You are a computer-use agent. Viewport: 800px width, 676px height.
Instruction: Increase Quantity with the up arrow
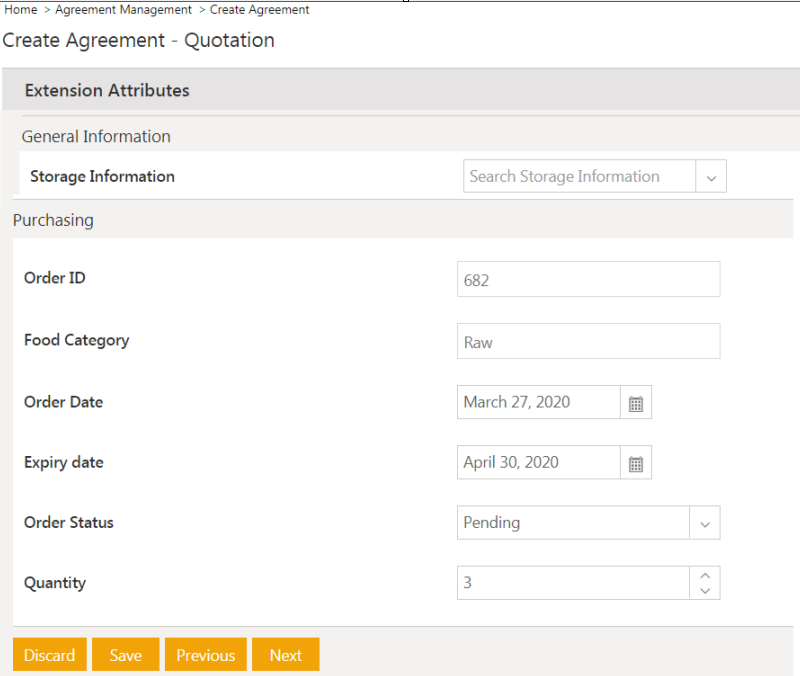[x=705, y=575]
